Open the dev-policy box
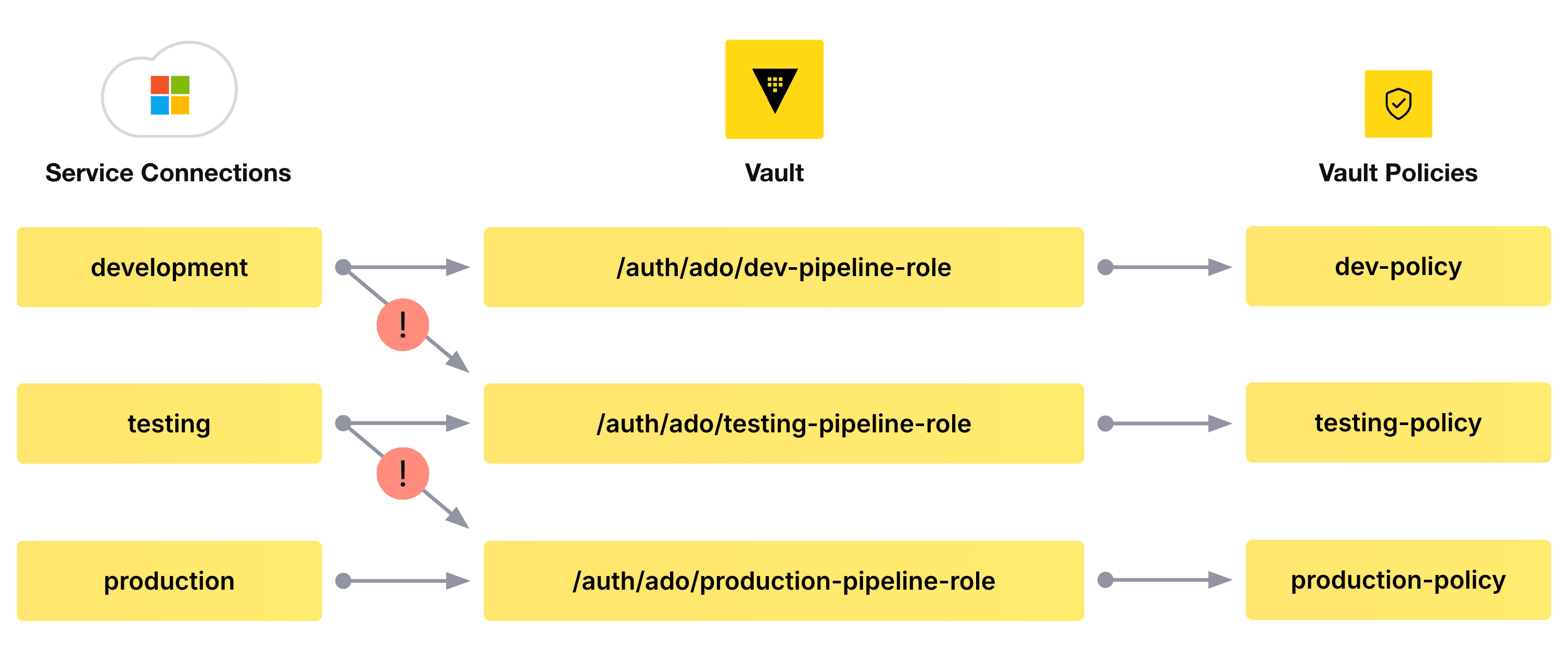The height and width of the screenshot is (648, 1568). click(1398, 266)
